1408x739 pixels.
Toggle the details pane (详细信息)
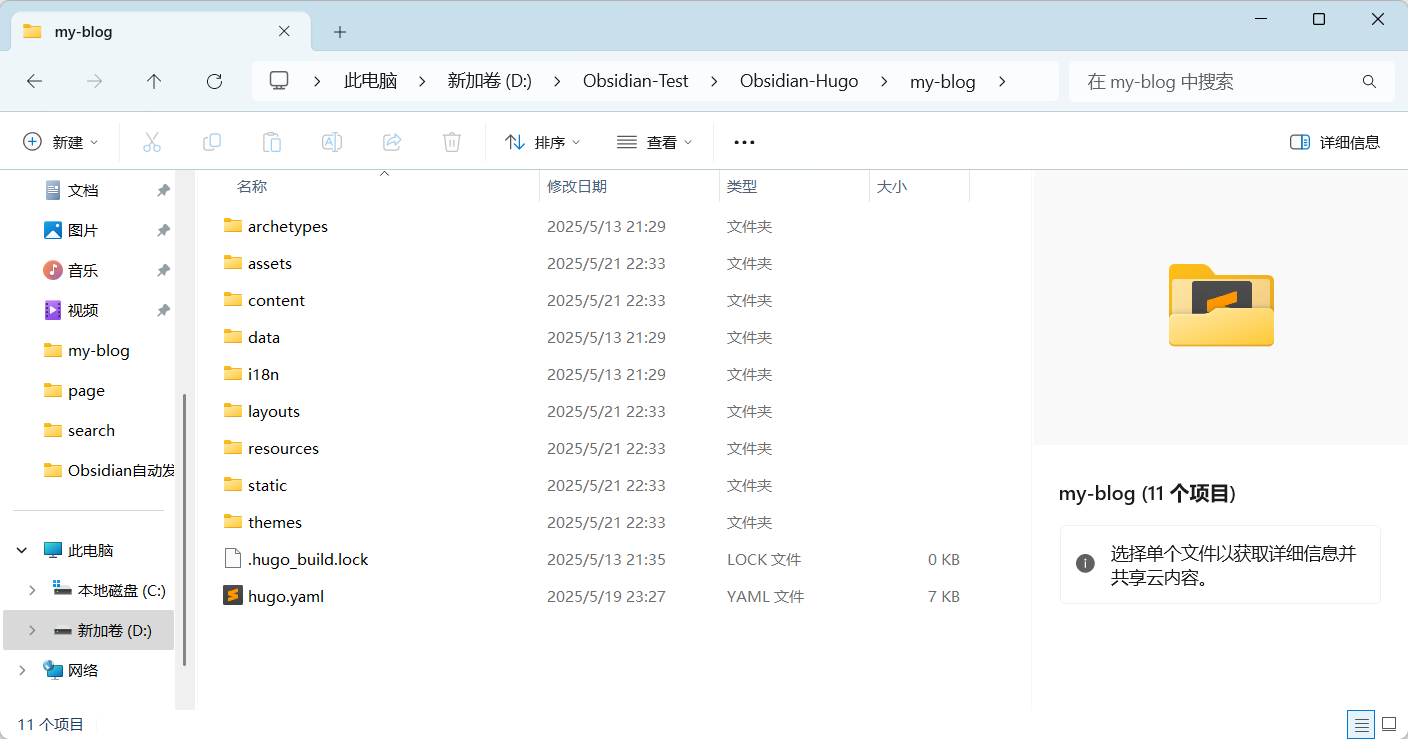coord(1335,142)
